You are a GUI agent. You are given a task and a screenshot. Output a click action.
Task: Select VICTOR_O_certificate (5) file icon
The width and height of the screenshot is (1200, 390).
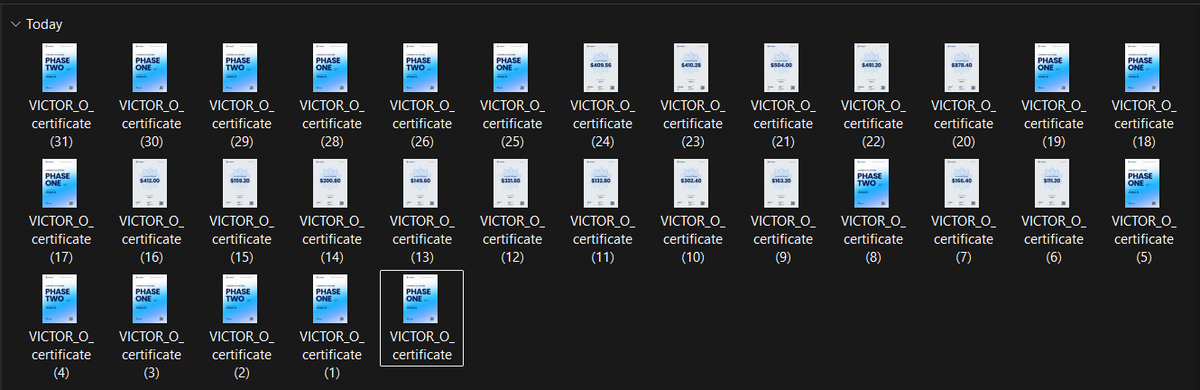click(x=1142, y=183)
